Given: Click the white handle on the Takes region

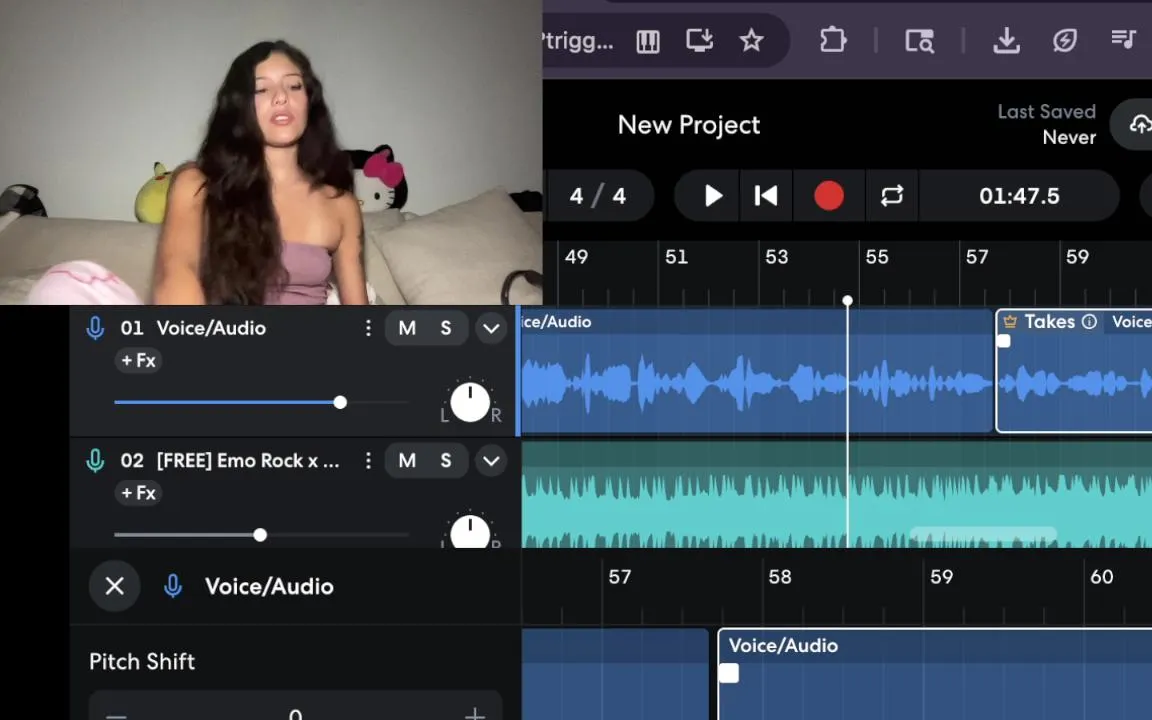Looking at the screenshot, I should coord(1004,341).
